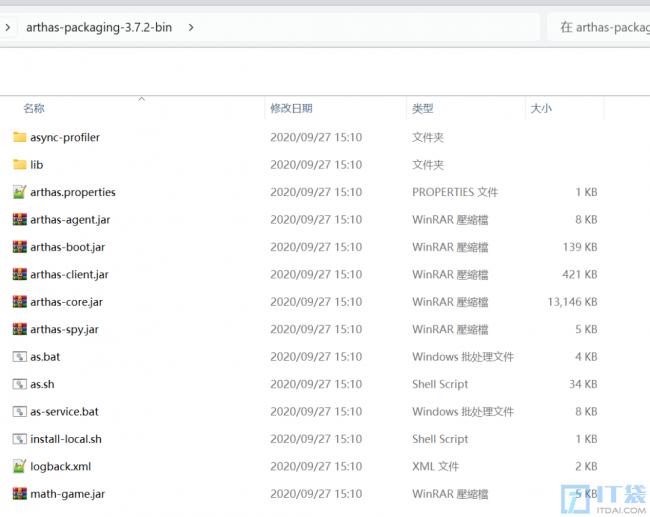650x517 pixels.
Task: Select file name lib
Action: [x=36, y=165]
